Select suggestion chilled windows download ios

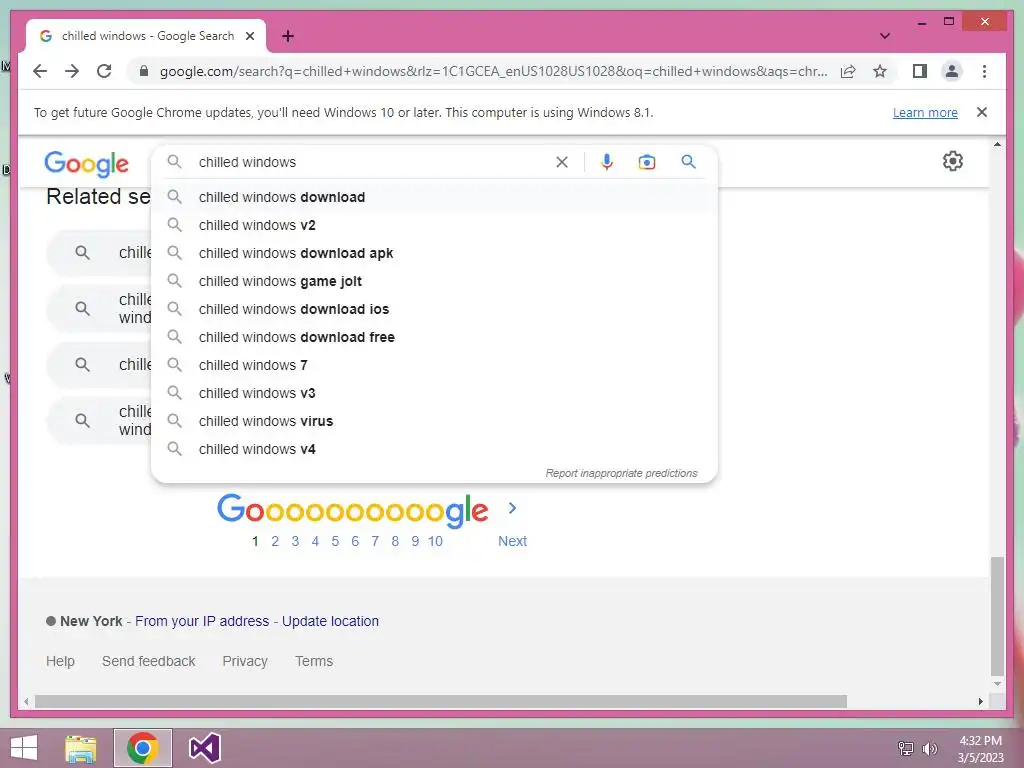tap(434, 310)
